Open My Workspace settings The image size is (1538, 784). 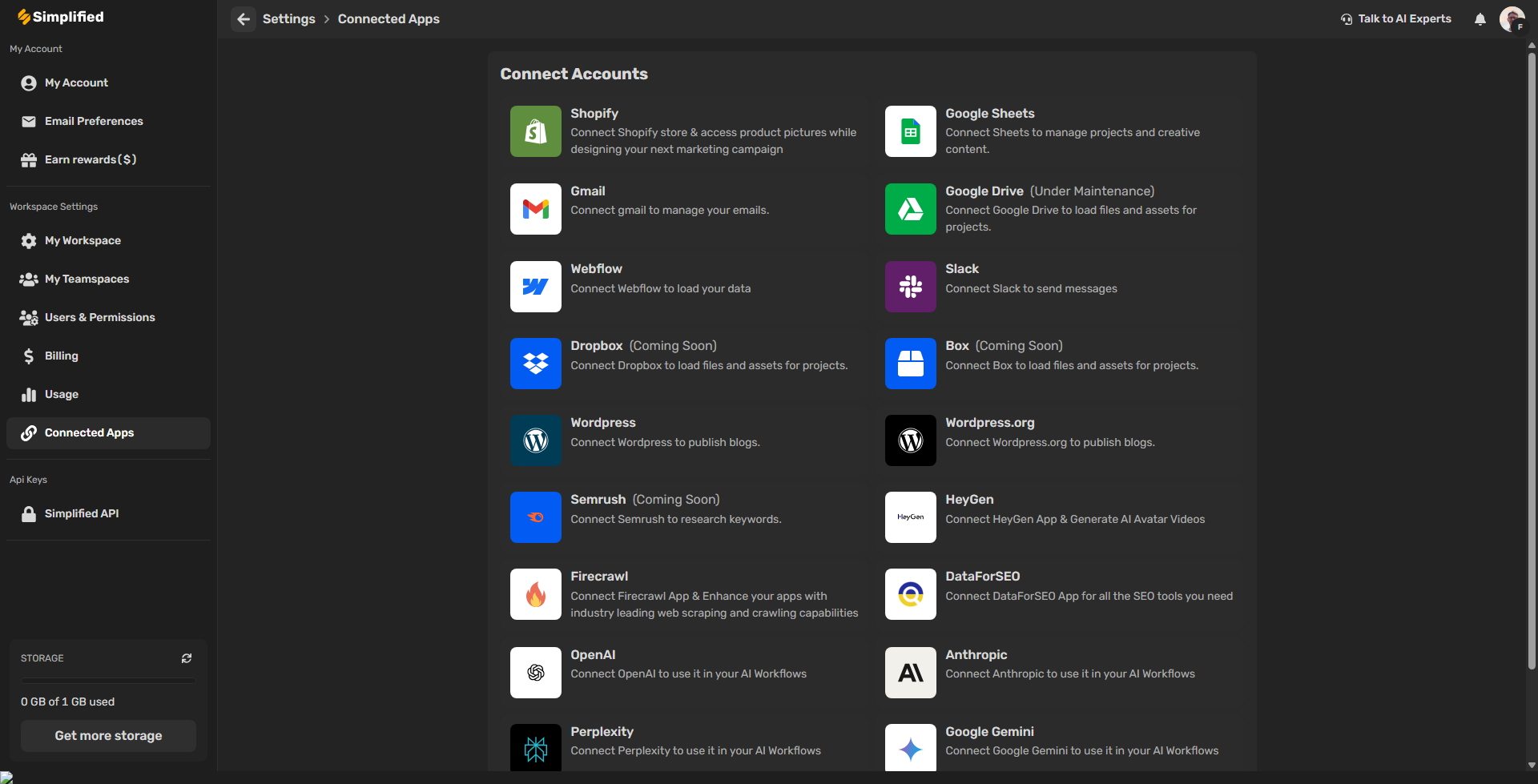pyautogui.click(x=108, y=241)
